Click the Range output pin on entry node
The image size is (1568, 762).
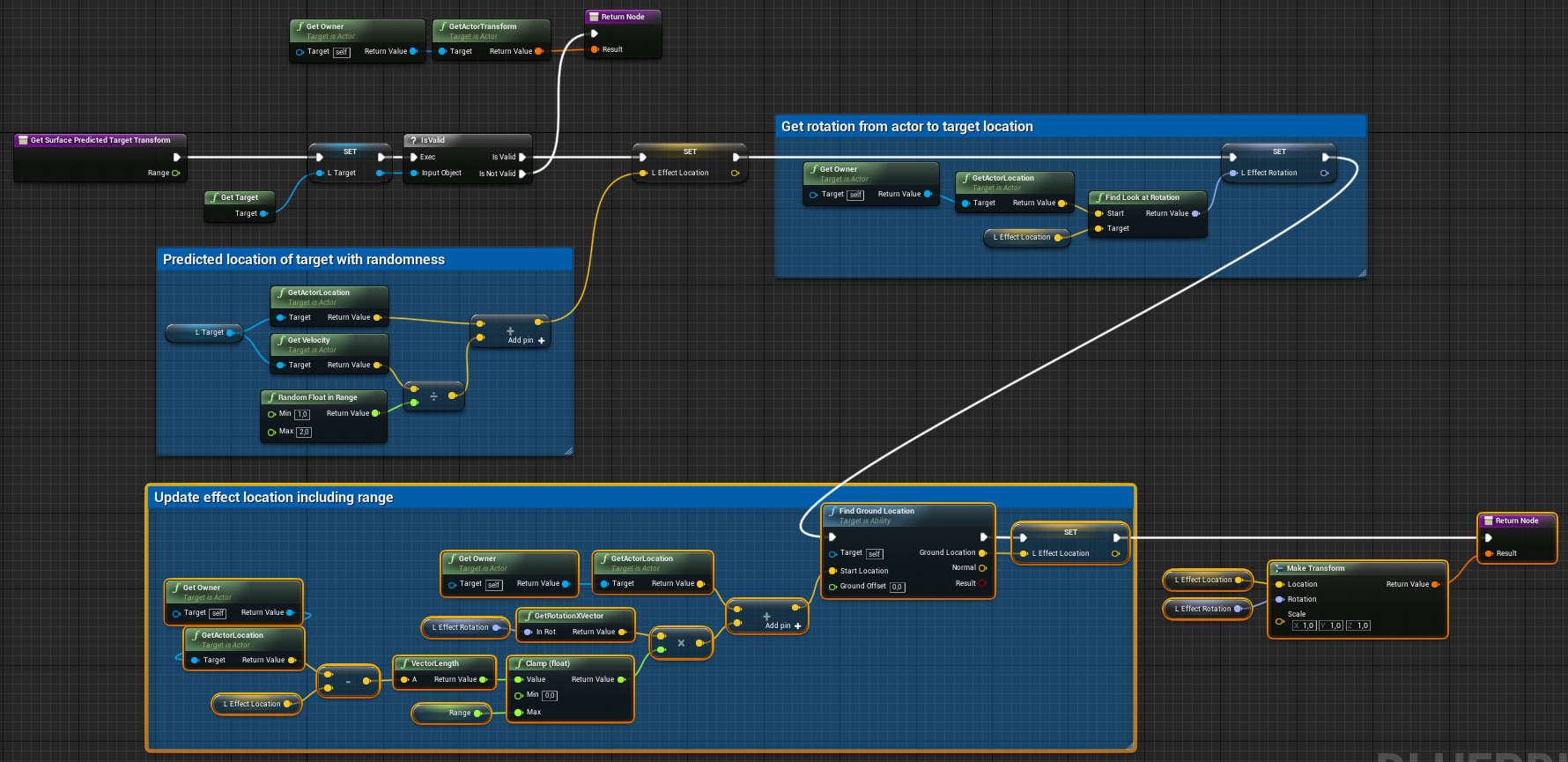click(x=176, y=173)
